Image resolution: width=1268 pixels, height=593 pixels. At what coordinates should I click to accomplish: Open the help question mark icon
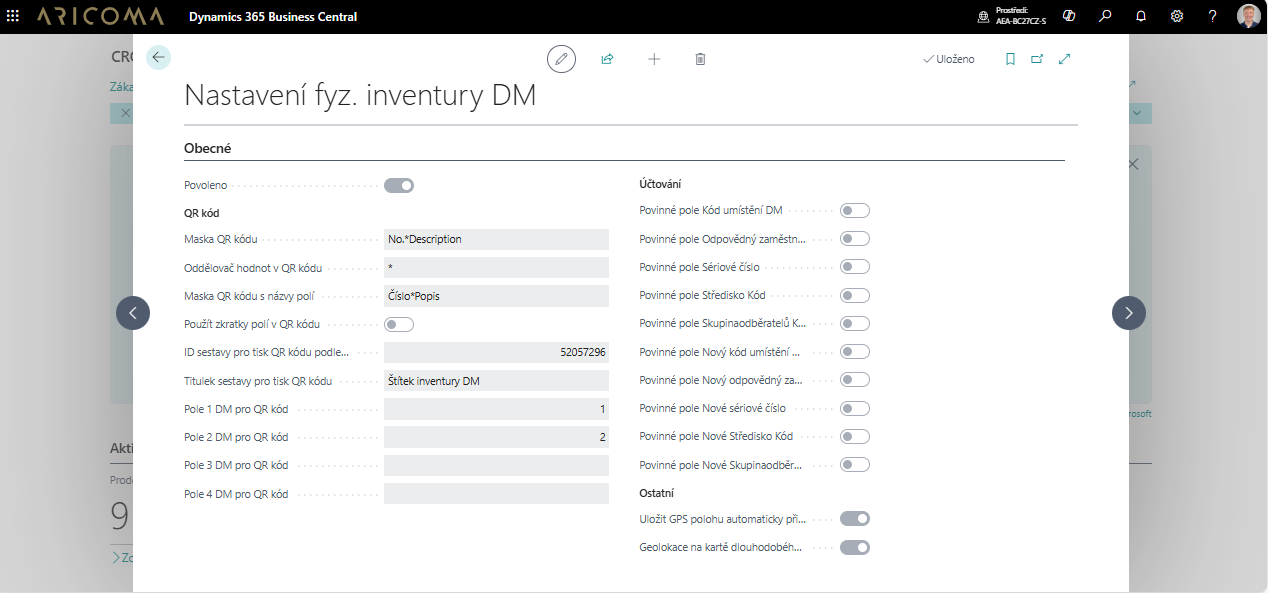(x=1213, y=16)
